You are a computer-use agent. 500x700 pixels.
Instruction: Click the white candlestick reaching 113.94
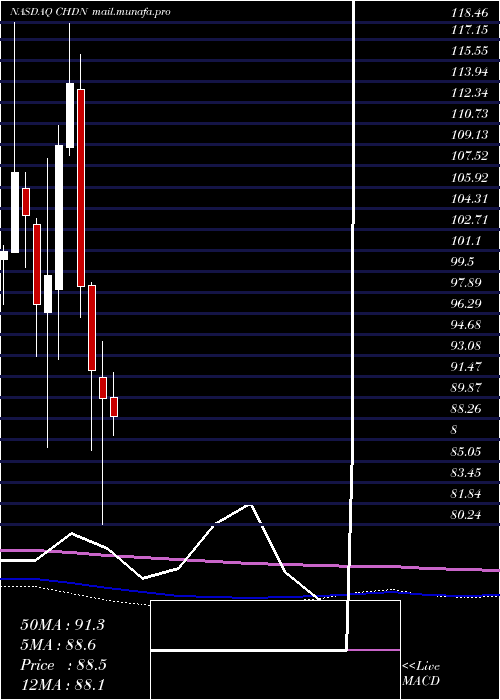(70, 115)
